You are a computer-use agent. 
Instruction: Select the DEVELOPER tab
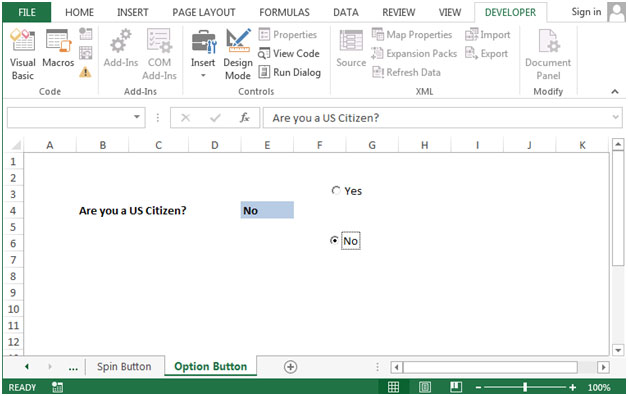[x=510, y=12]
